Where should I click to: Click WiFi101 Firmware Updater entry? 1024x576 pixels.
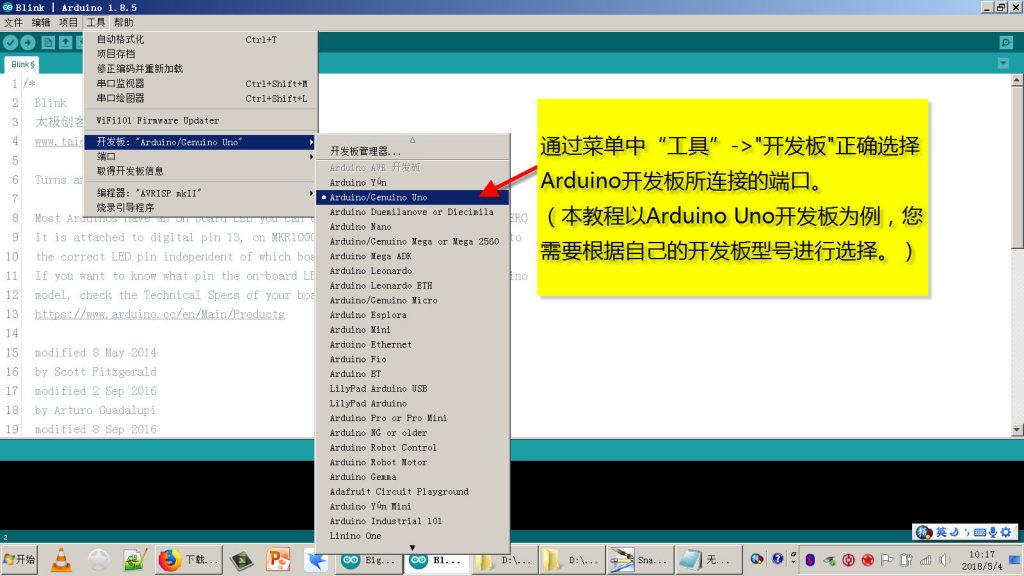200,121
